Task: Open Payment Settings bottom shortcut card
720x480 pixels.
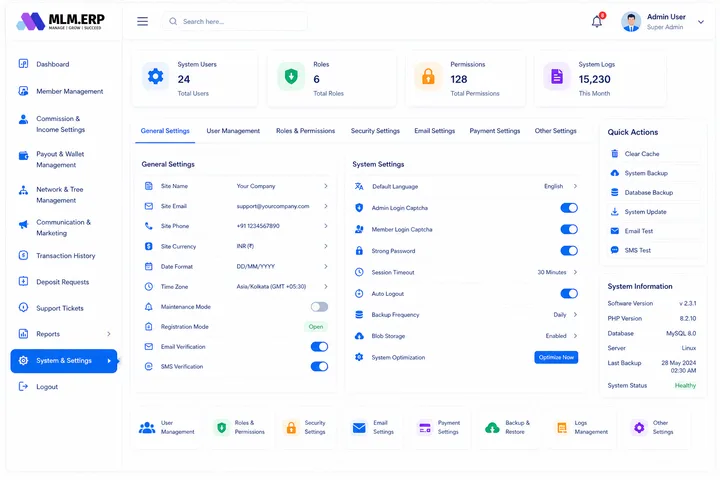Action: point(439,428)
